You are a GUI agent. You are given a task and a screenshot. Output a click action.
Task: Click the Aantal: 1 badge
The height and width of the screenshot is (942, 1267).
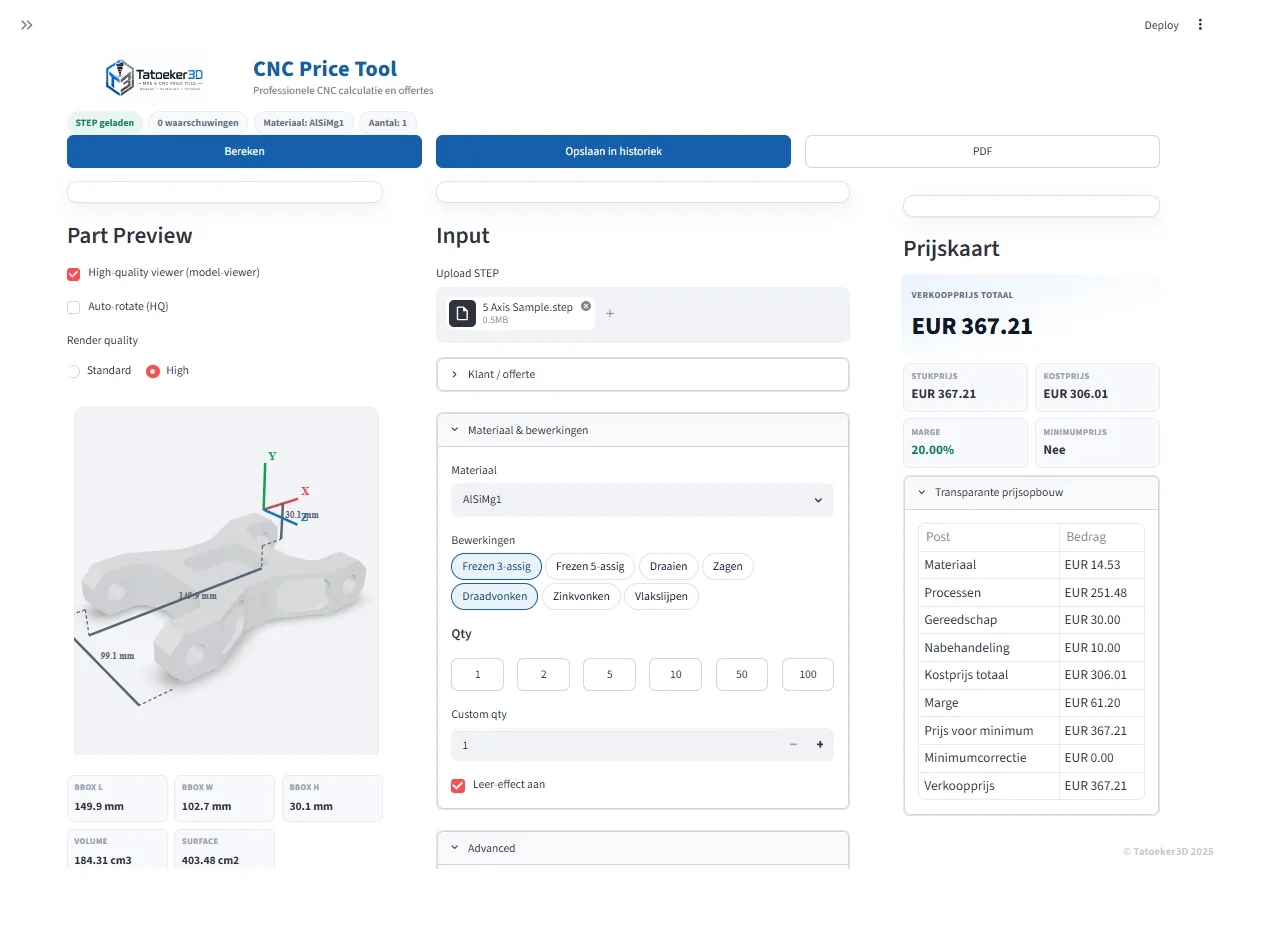(x=388, y=123)
